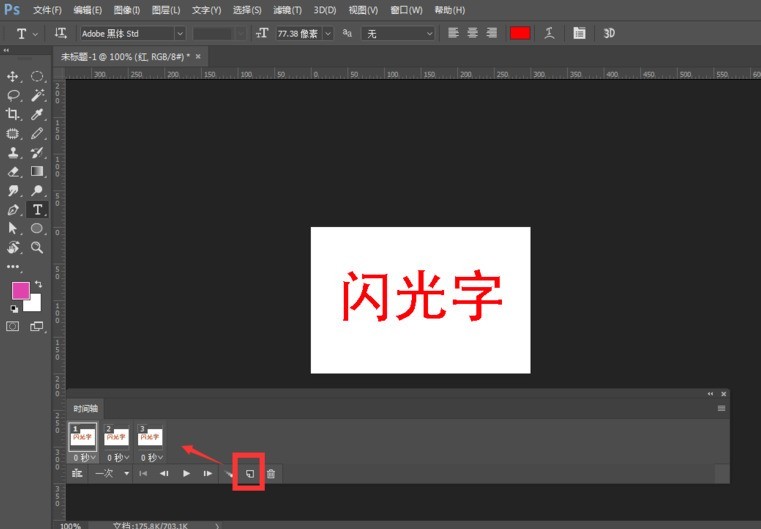Select the Eraser tool
Image resolution: width=761 pixels, height=529 pixels.
coord(13,171)
